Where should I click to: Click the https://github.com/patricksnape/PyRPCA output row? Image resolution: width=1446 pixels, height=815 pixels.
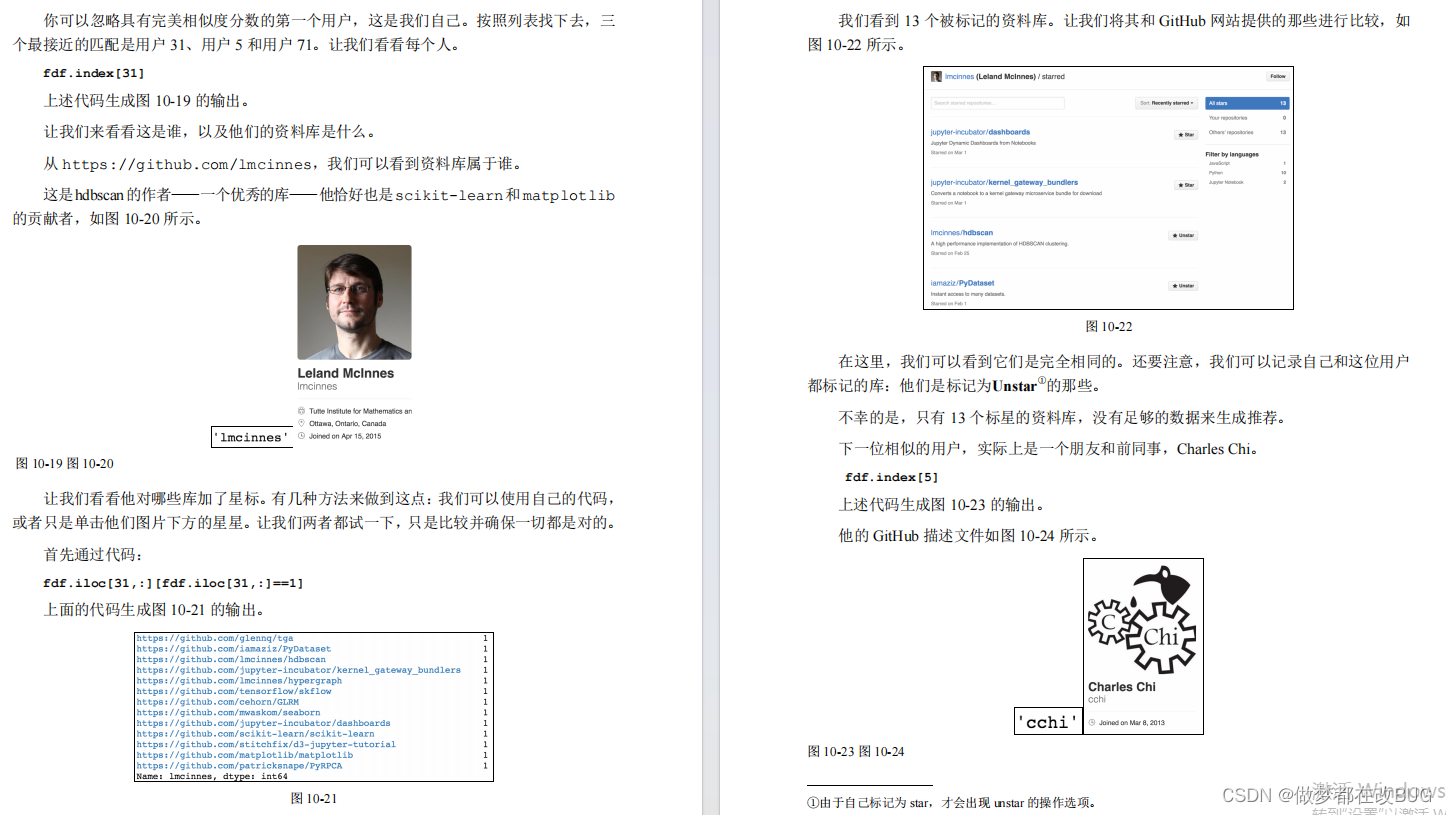(313, 766)
